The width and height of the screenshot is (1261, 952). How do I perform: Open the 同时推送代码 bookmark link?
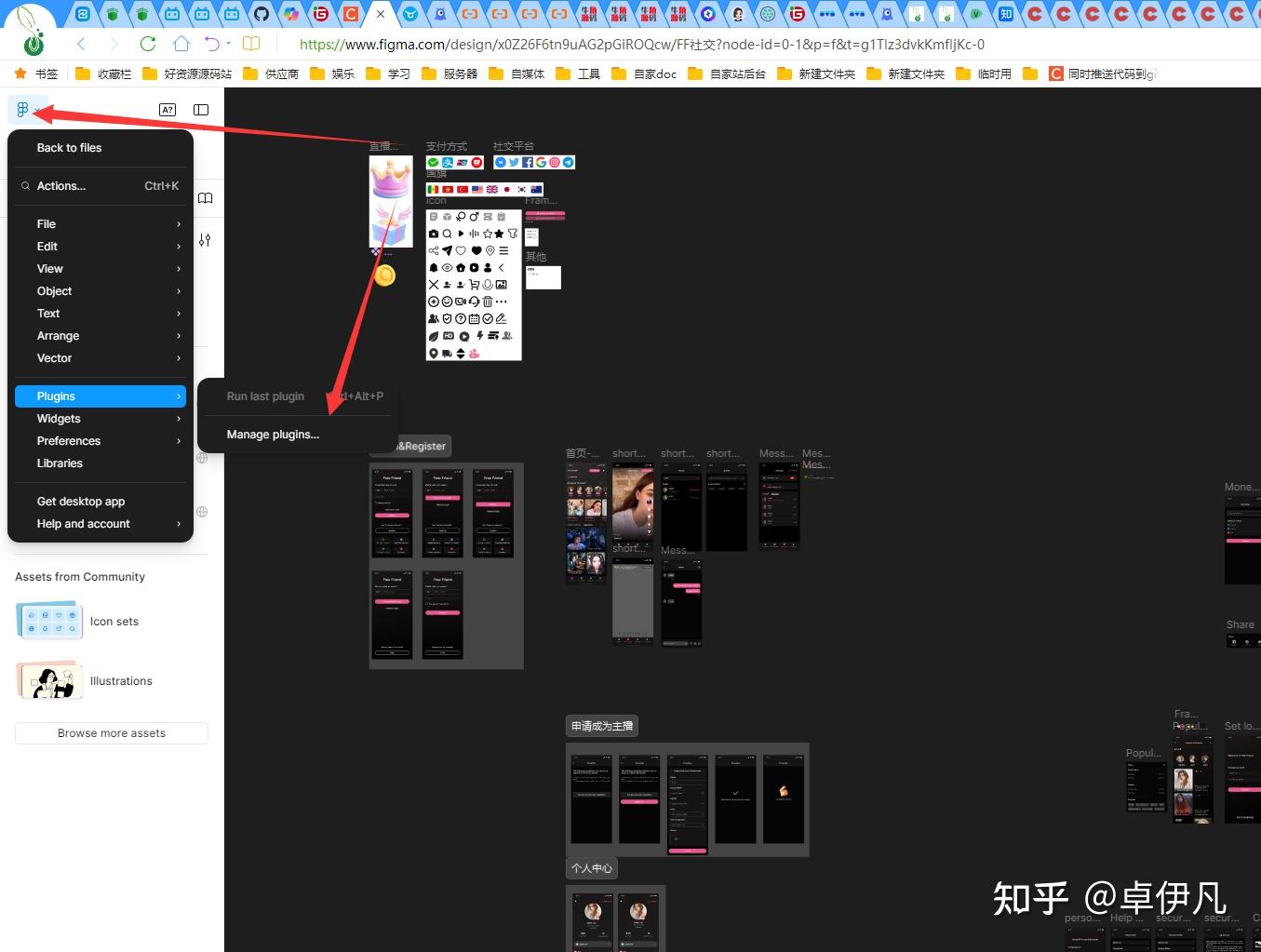click(1104, 74)
